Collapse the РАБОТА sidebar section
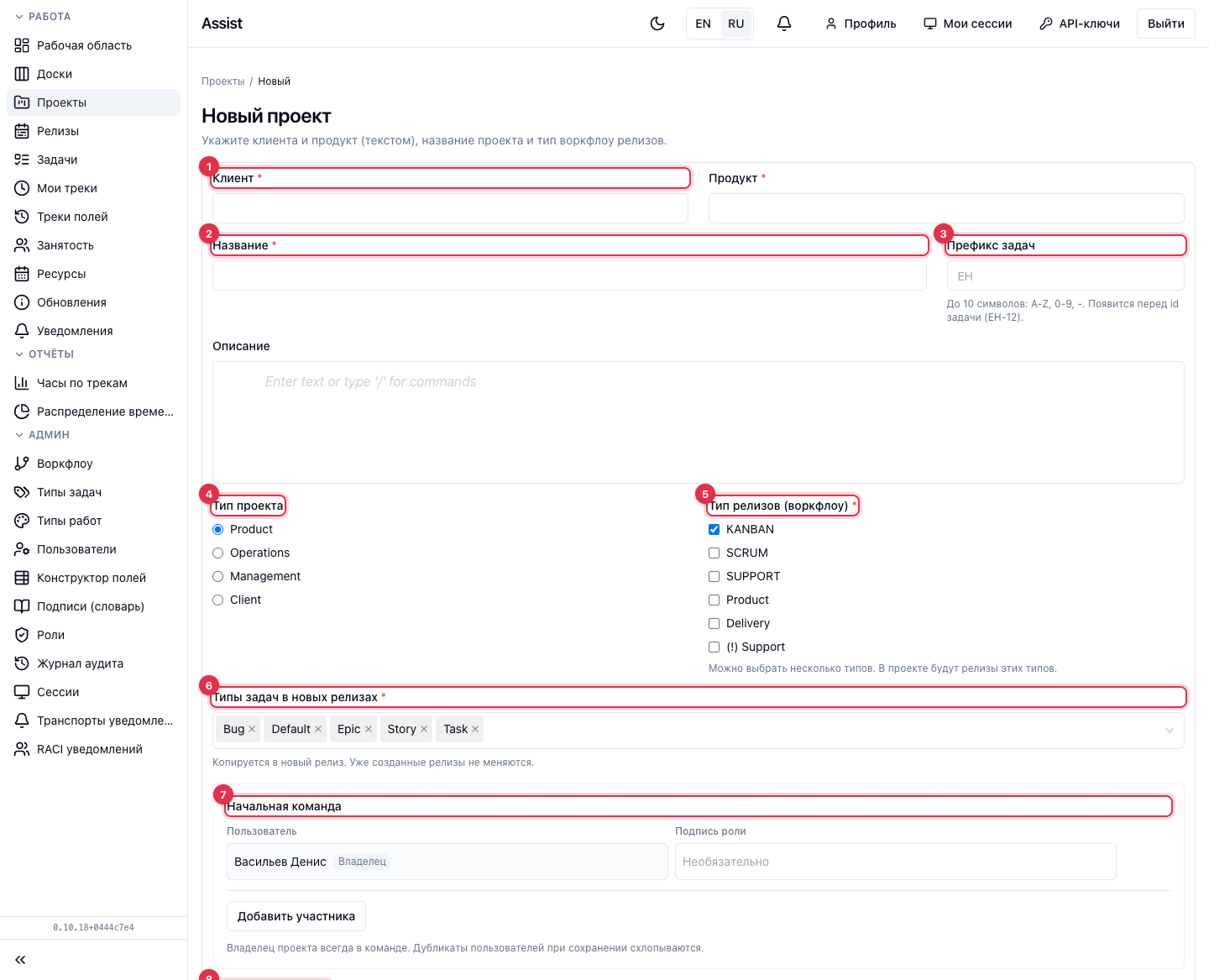Viewport: 1209px width, 980px height. [43, 17]
